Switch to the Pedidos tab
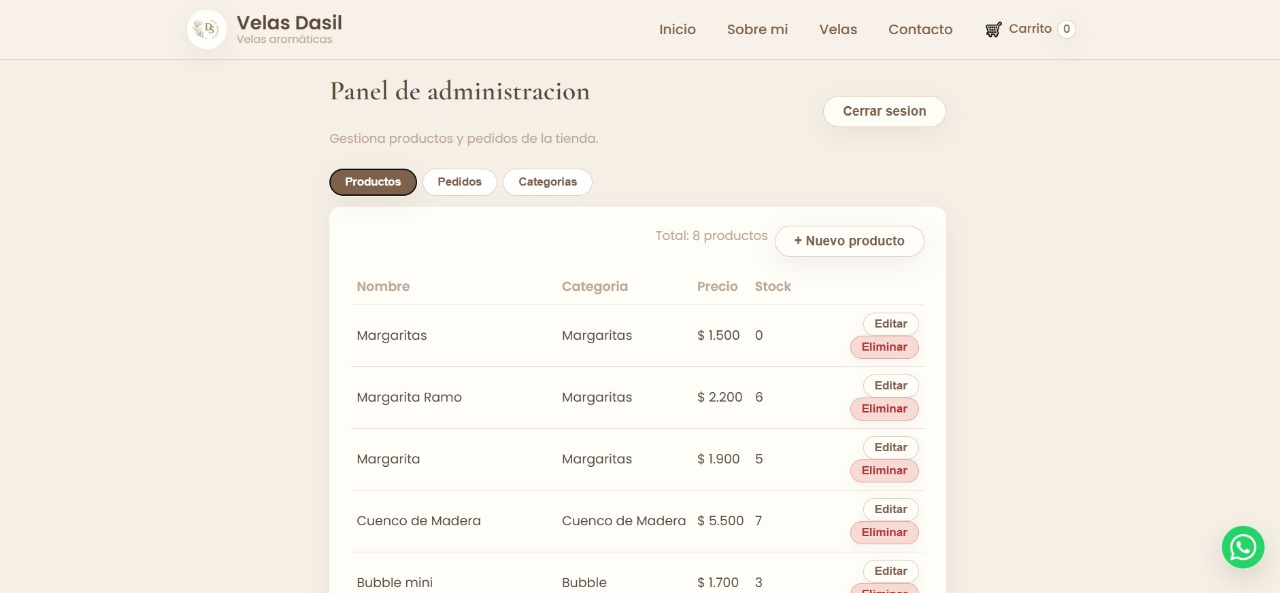The height and width of the screenshot is (593, 1280). (x=459, y=181)
